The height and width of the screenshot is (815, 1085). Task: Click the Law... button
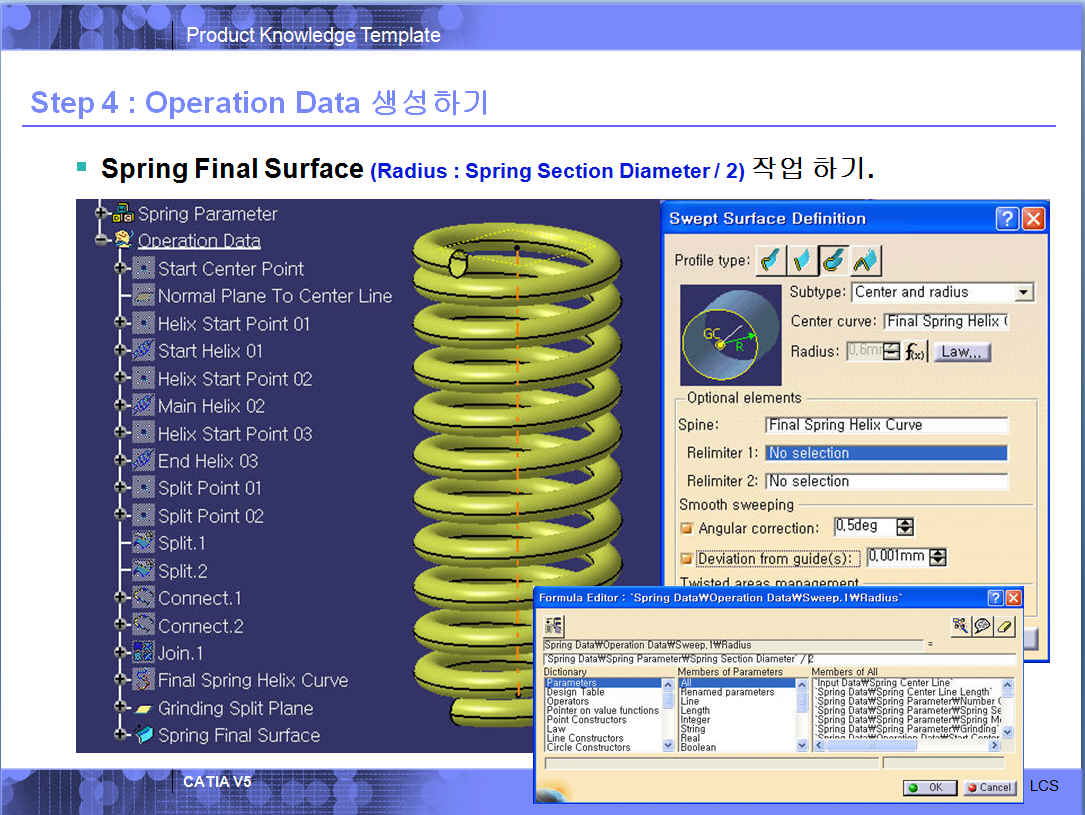(962, 352)
